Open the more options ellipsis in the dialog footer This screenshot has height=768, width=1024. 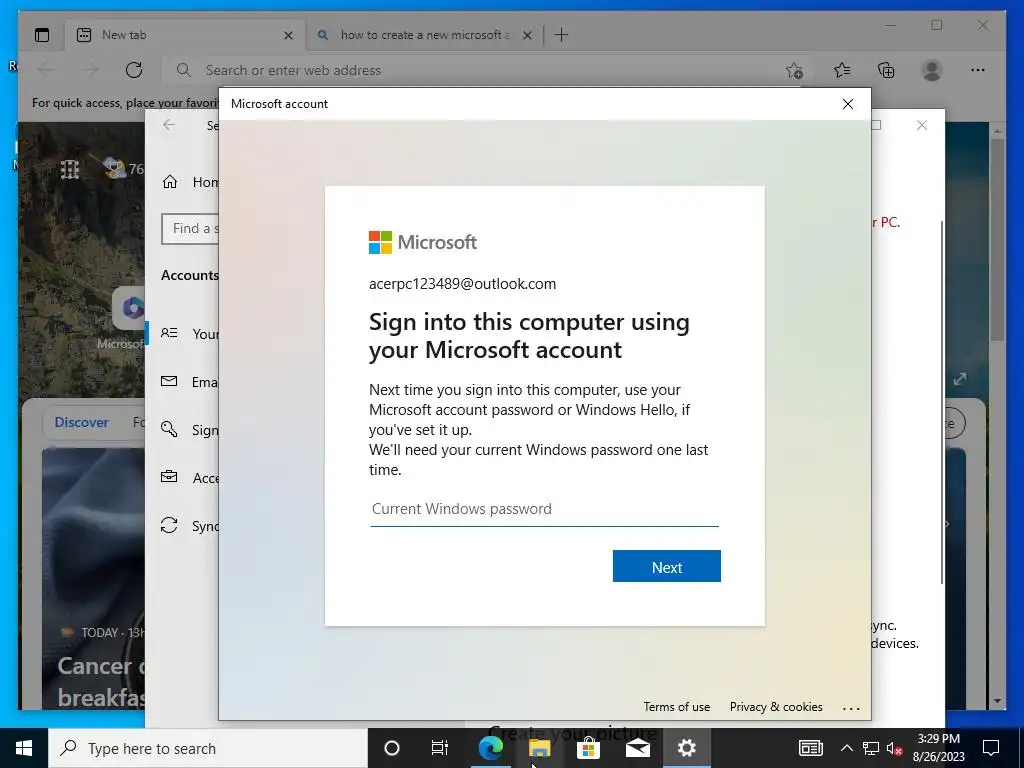point(851,707)
